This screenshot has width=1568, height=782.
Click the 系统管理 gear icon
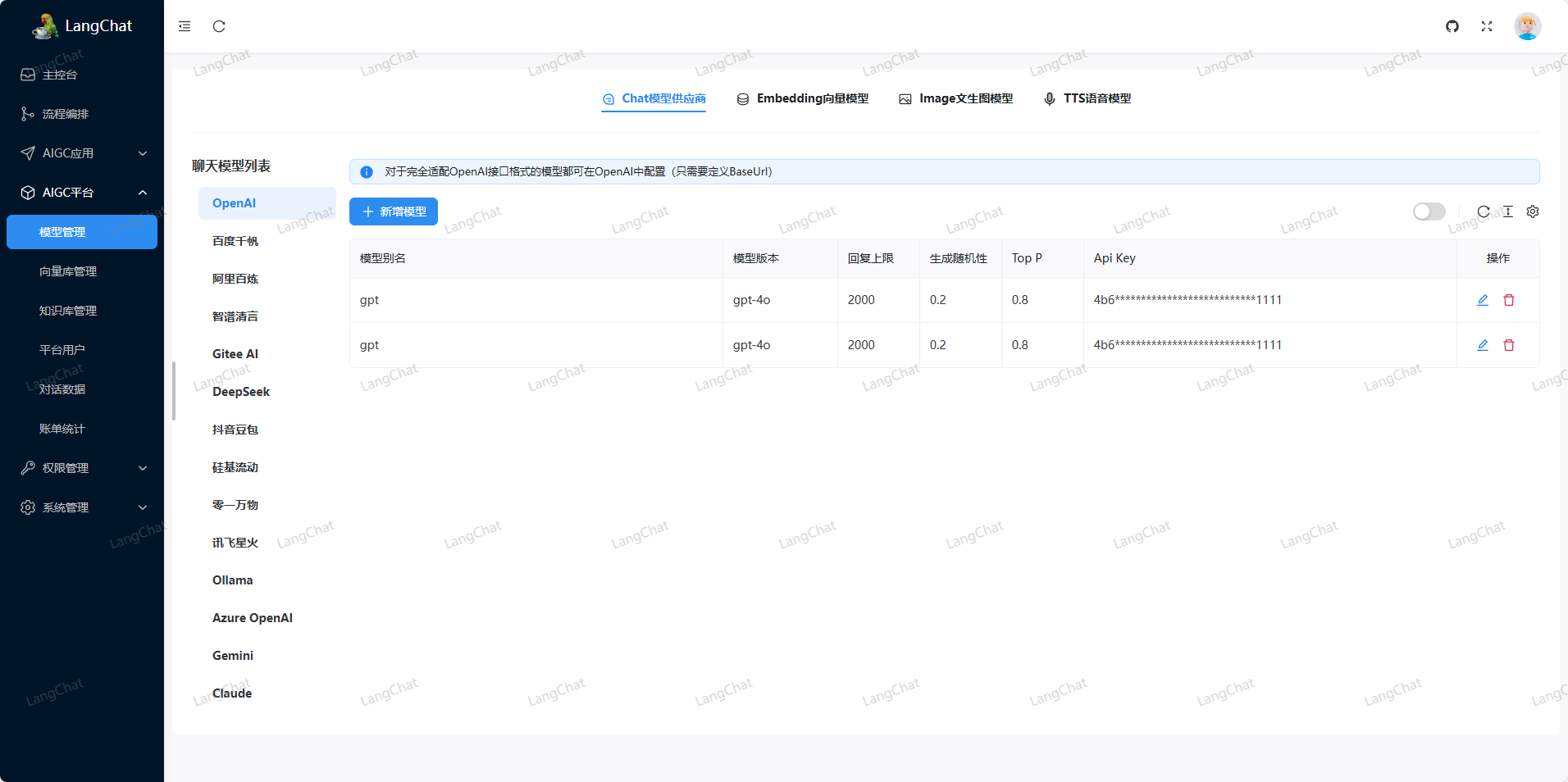click(x=28, y=507)
